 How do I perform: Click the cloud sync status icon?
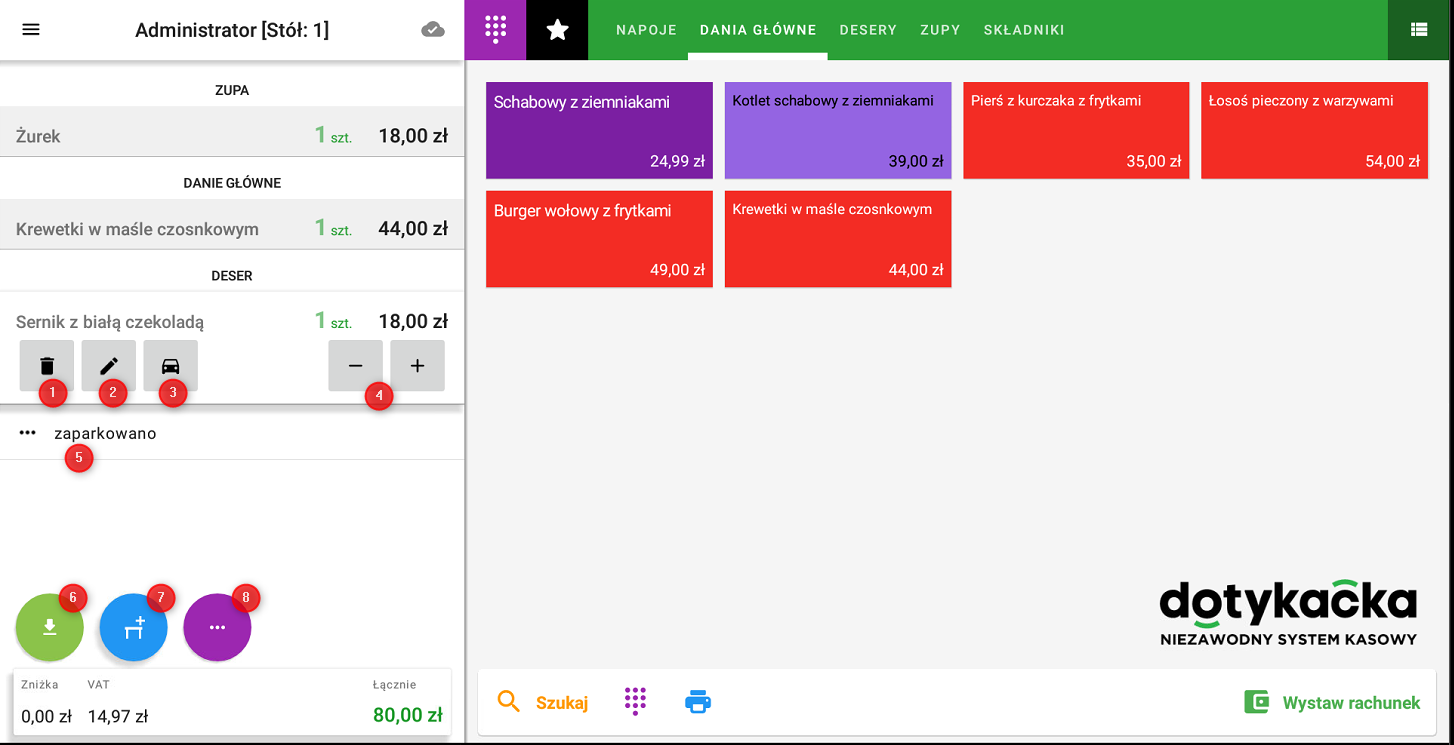point(433,30)
